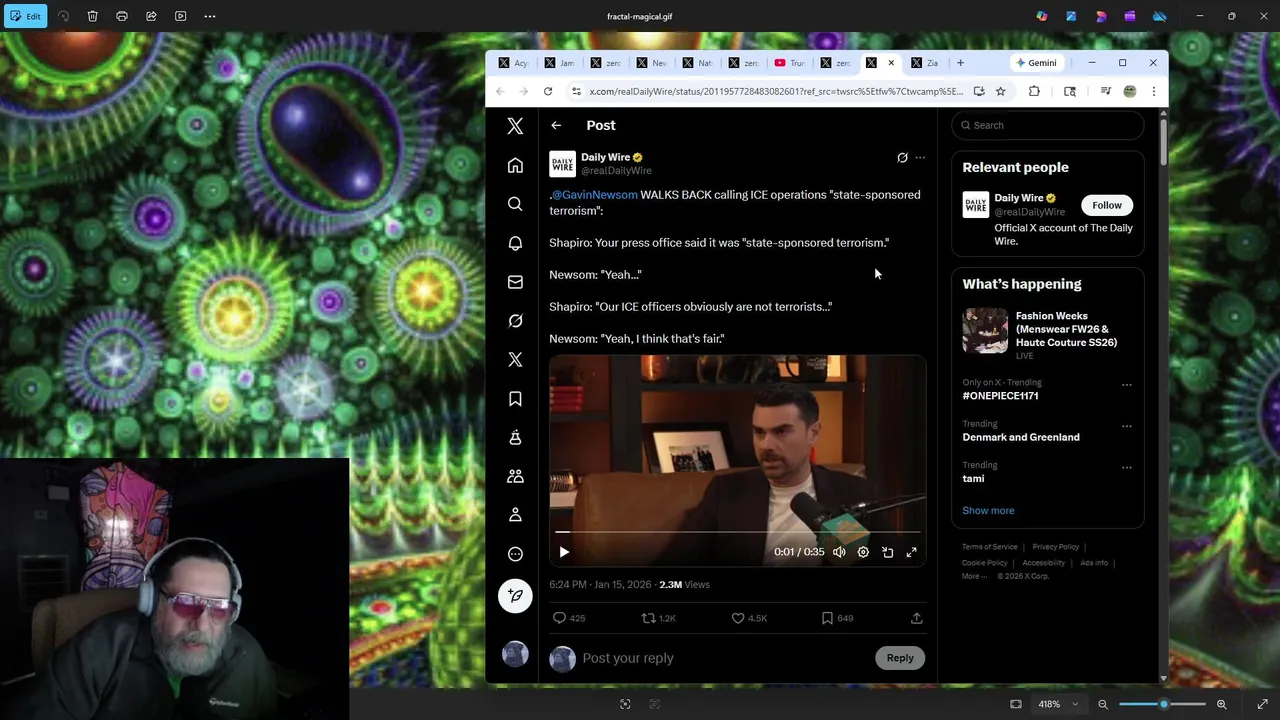The width and height of the screenshot is (1280, 720).
Task: Print the image using the printer icon
Action: click(x=122, y=16)
